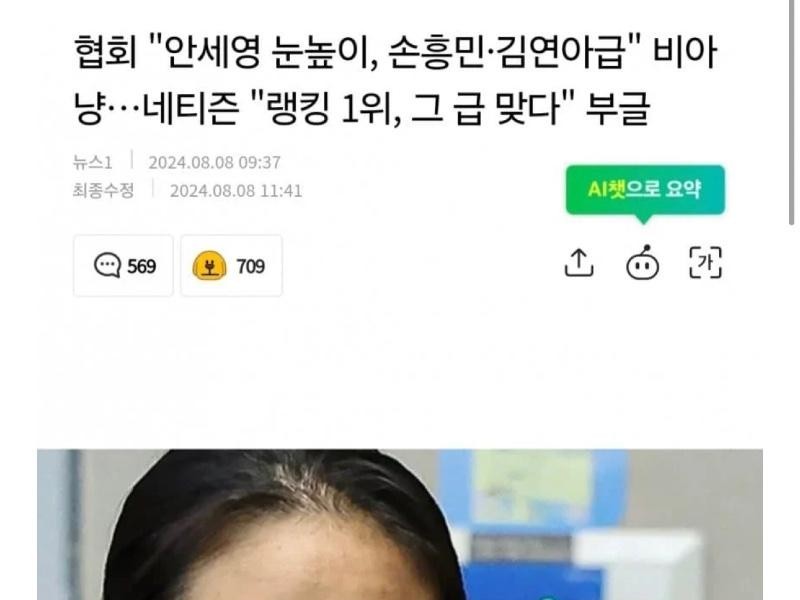Tap the AI chatbot robot face icon
This screenshot has height=600, width=800.
click(642, 263)
